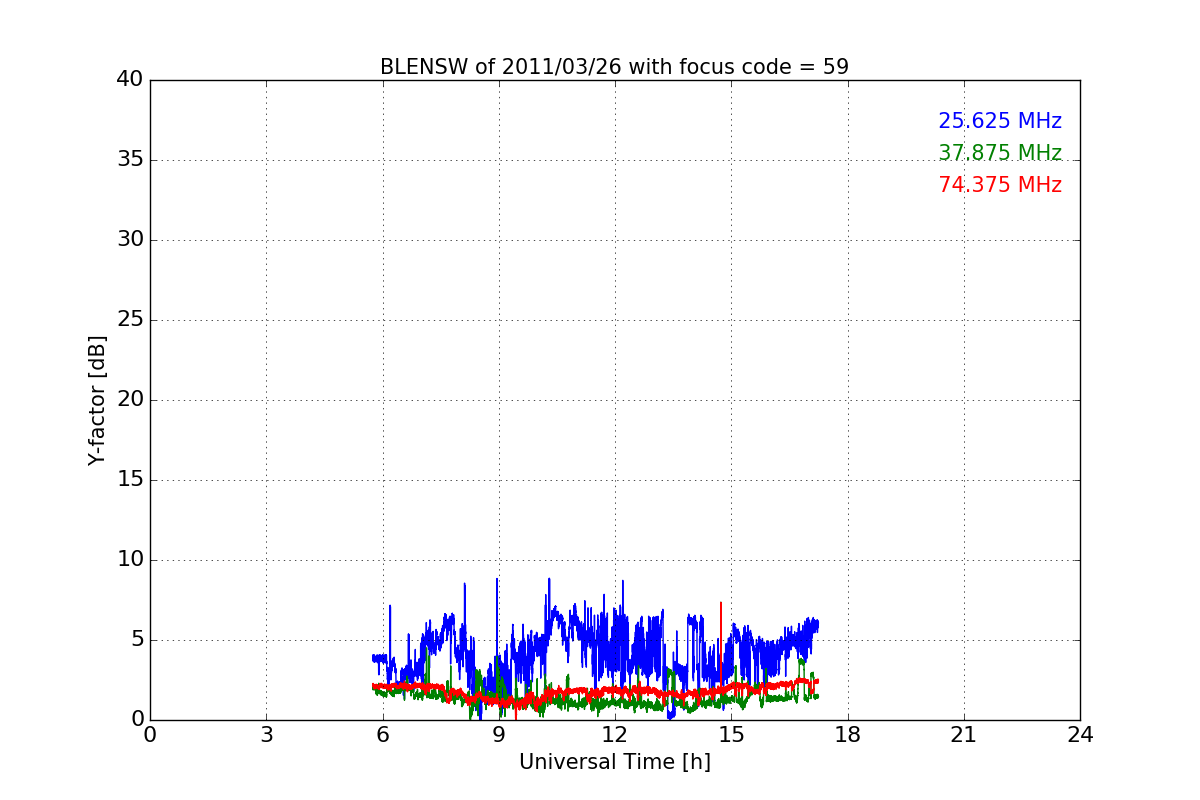
Task: Click the y-axis tick label 10
Action: point(130,560)
